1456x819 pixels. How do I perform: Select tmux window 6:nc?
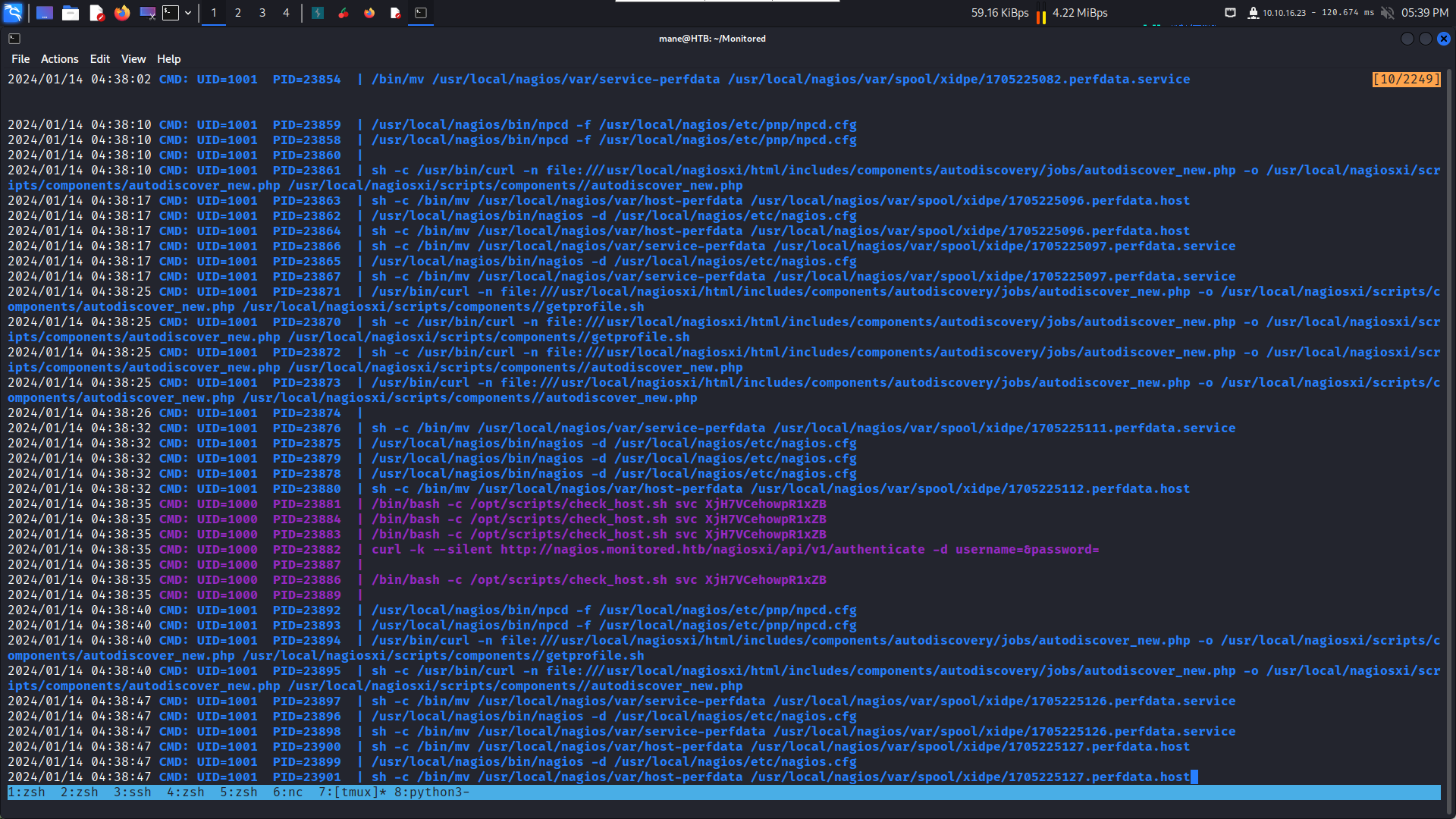288,792
